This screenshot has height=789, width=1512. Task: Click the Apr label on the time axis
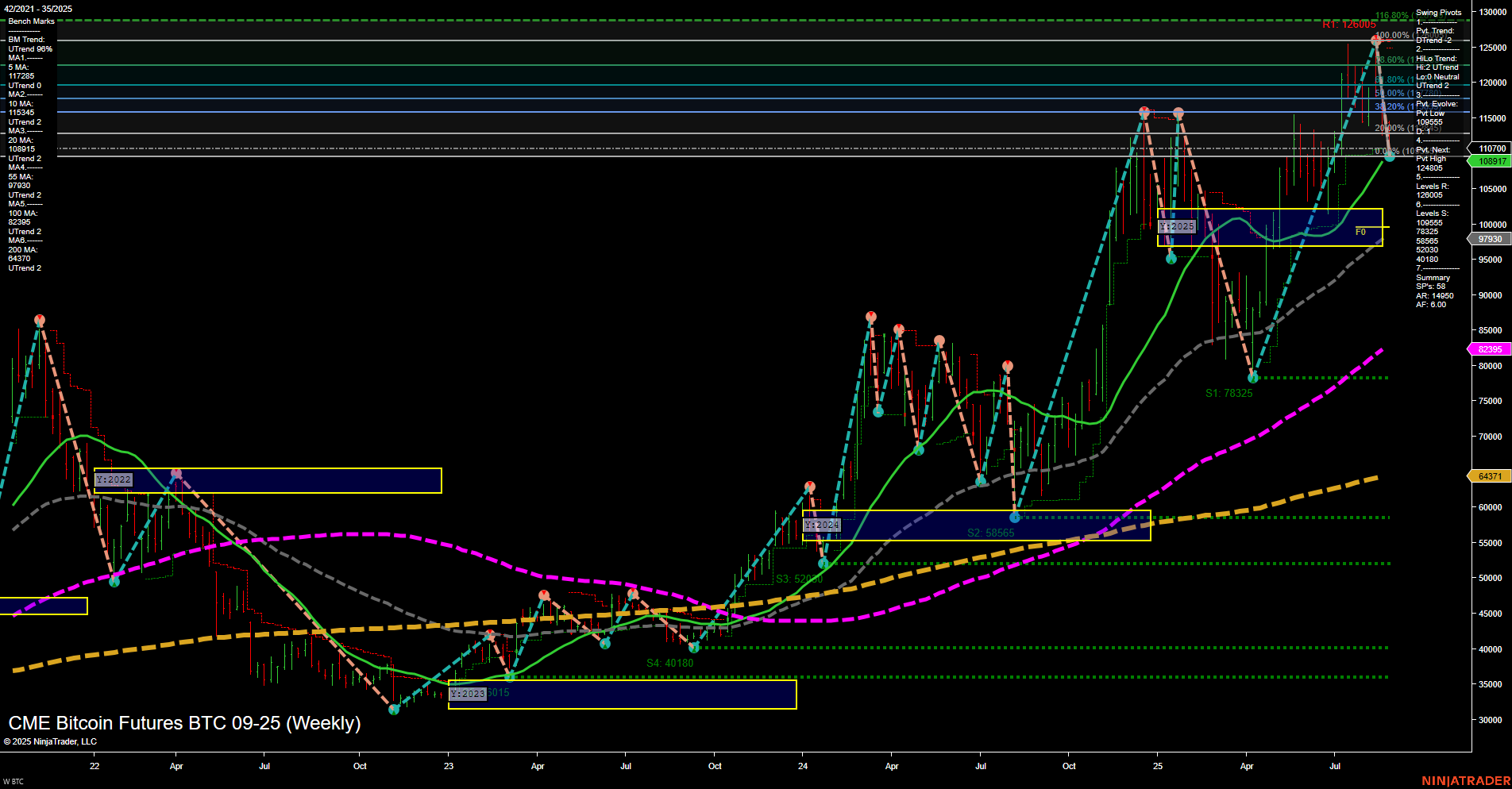point(176,766)
